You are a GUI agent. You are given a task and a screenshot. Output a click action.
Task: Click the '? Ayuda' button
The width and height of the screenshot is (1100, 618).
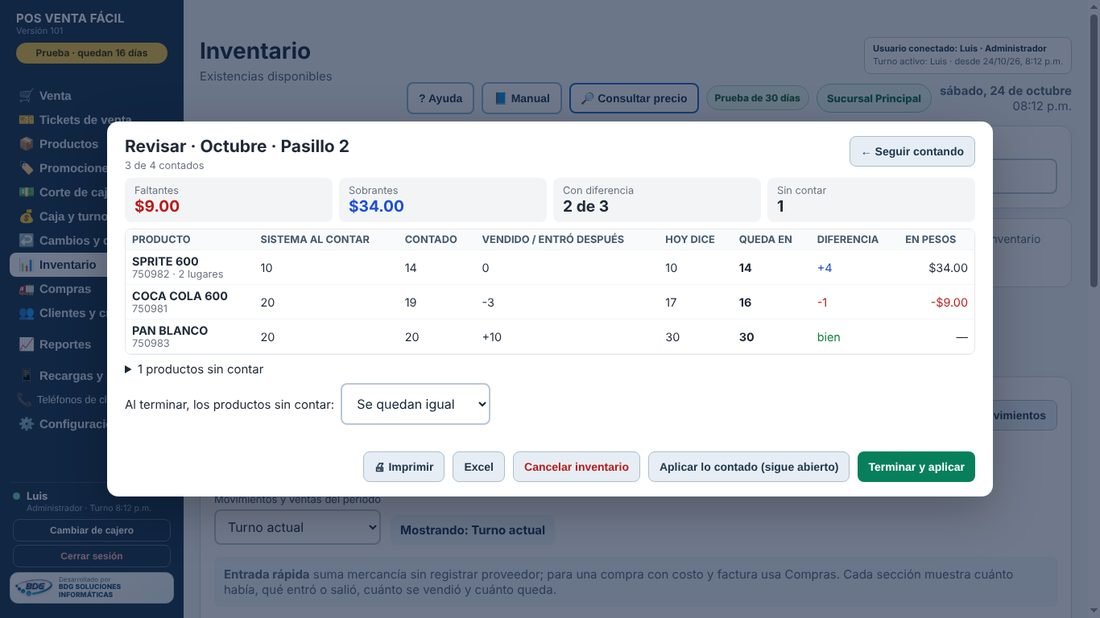tap(441, 98)
